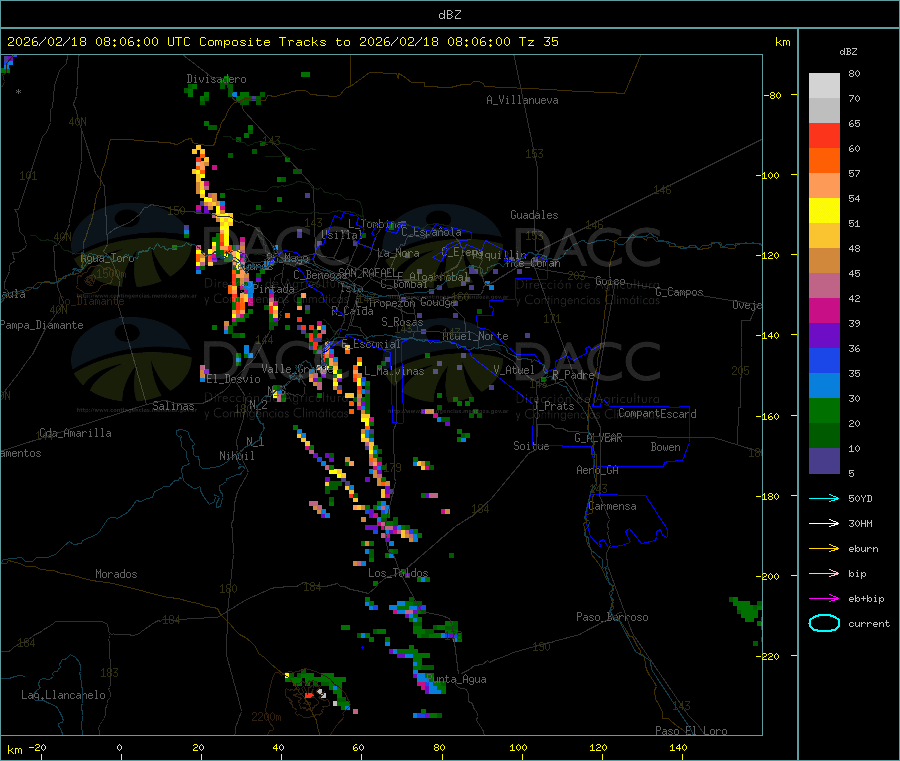Click the G_ALVEAR label
The image size is (900, 761).
pyautogui.click(x=598, y=438)
